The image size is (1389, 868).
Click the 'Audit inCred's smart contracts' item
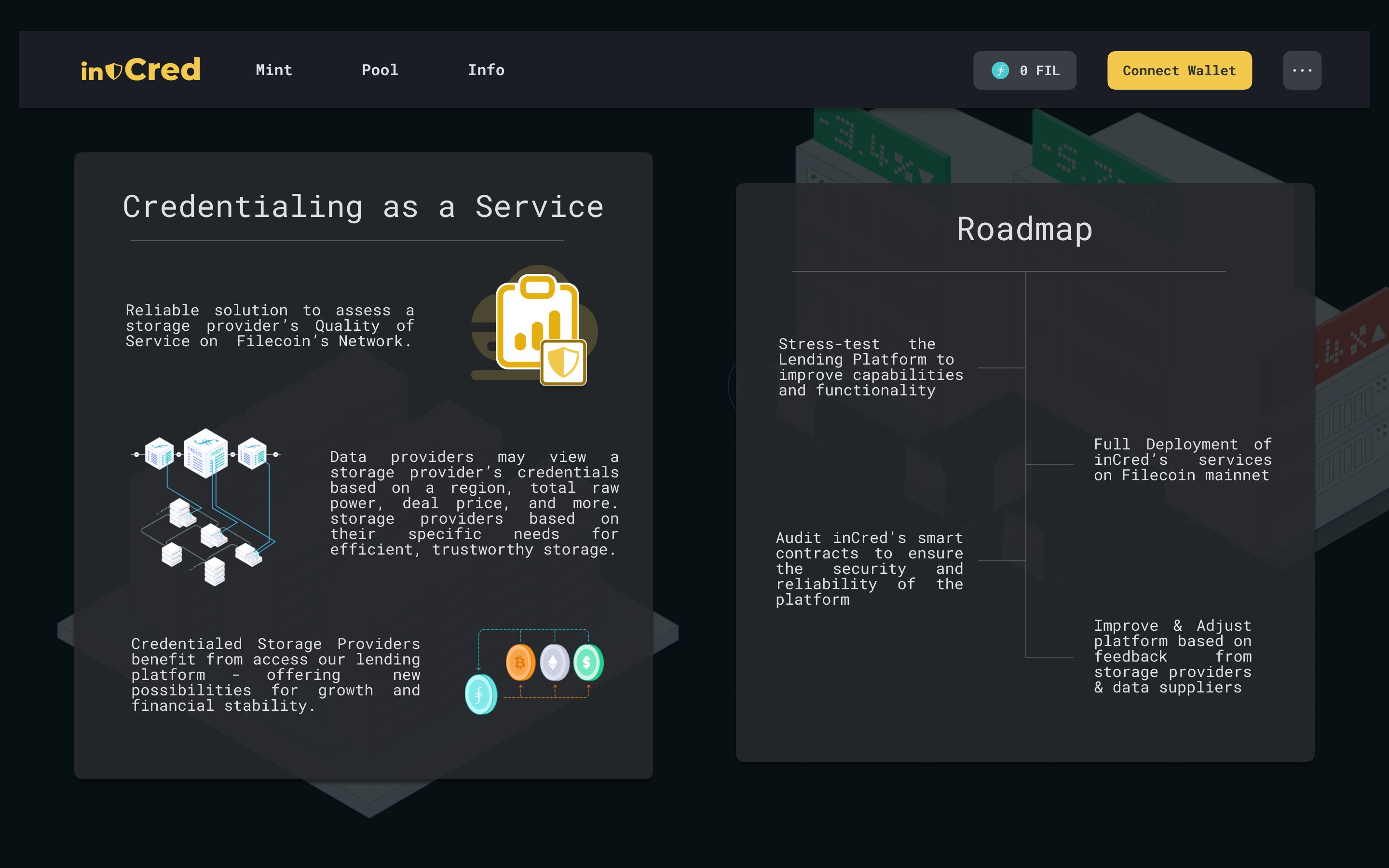click(x=869, y=569)
